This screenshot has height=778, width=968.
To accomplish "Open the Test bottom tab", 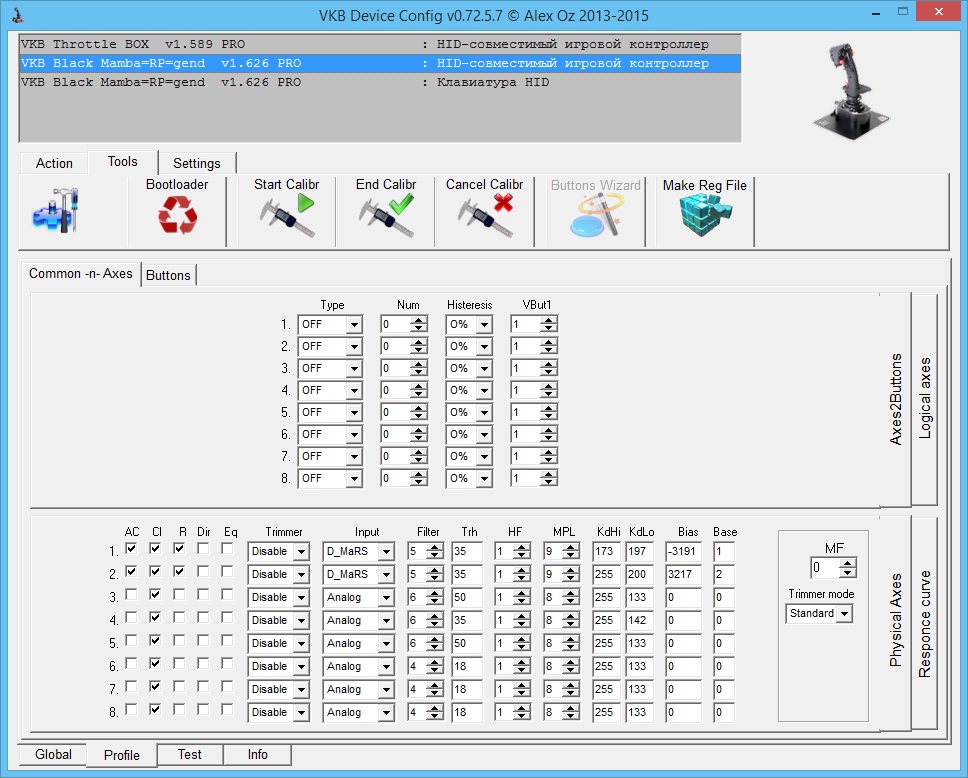I will coord(190,755).
